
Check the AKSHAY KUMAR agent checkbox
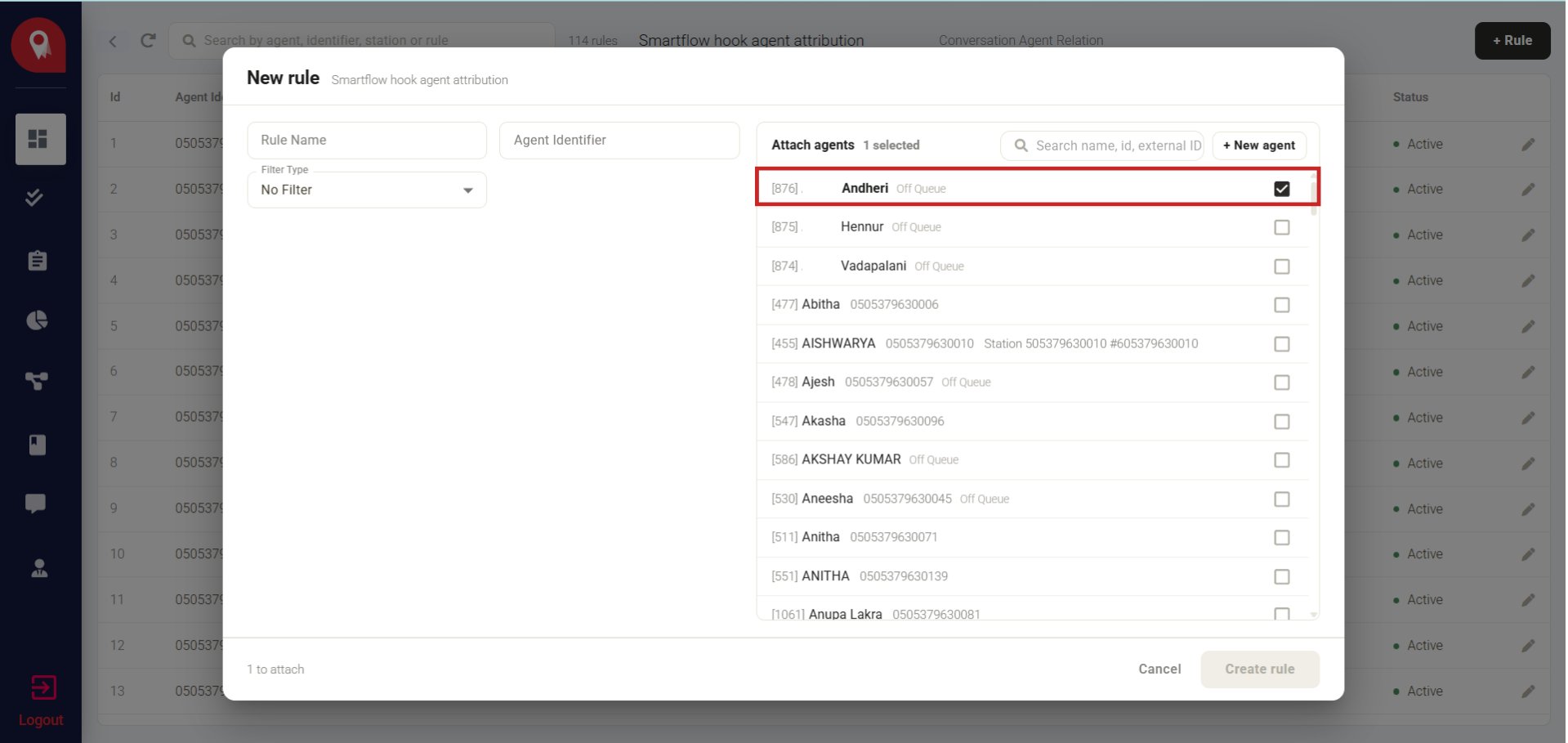pyautogui.click(x=1281, y=460)
